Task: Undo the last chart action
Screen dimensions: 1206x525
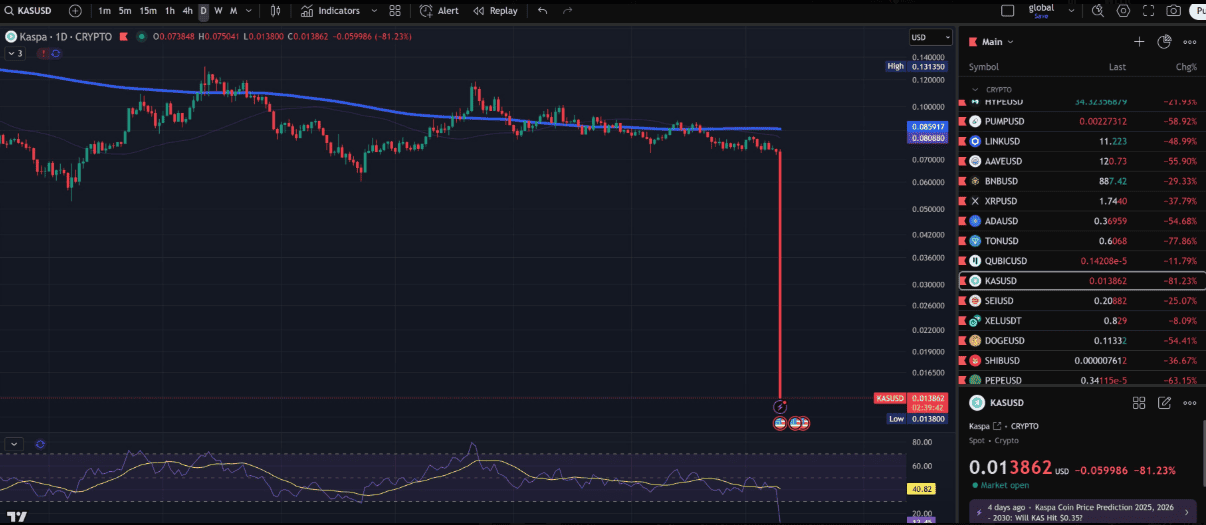Action: point(542,11)
